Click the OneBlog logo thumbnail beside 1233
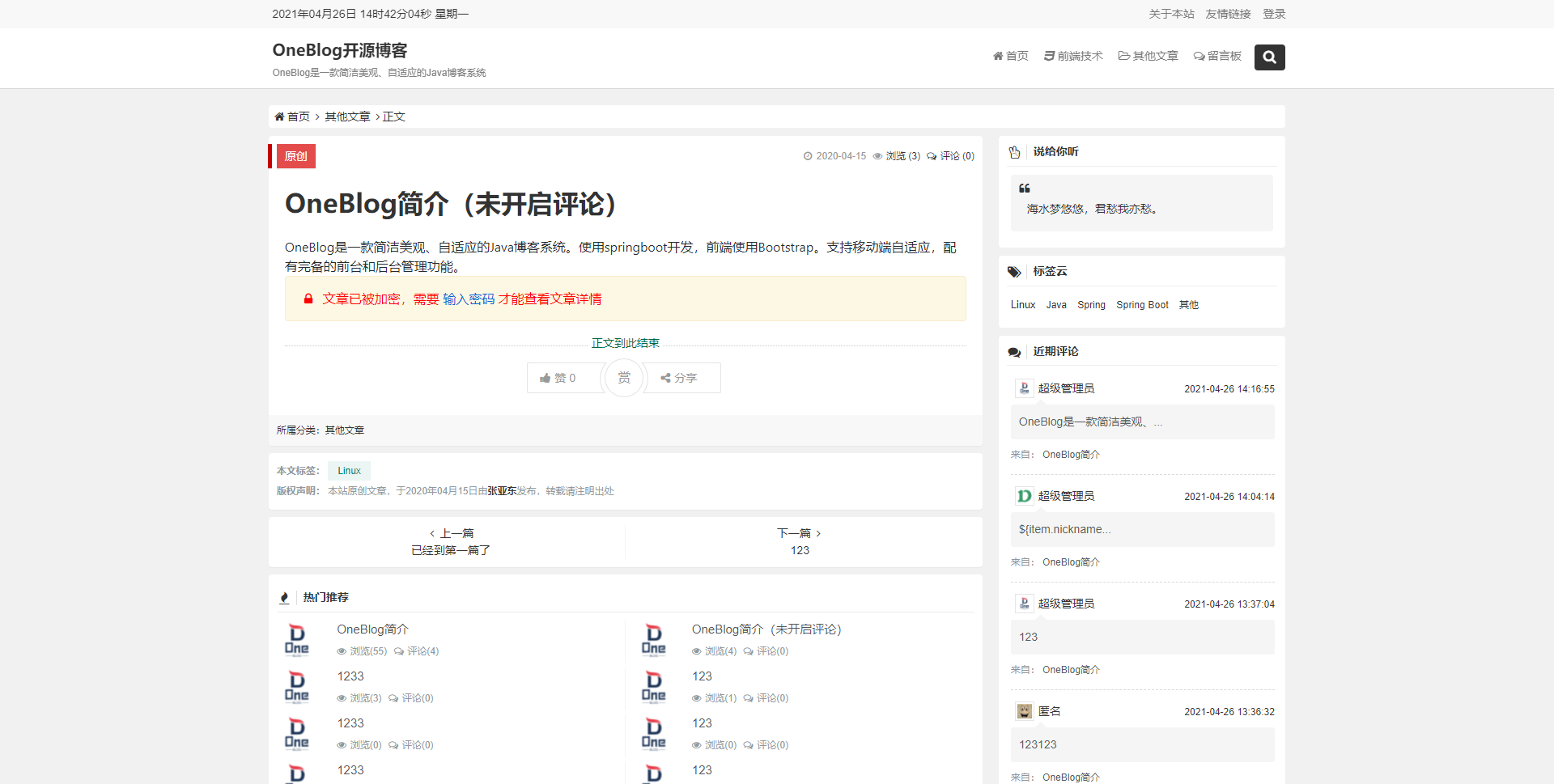The width and height of the screenshot is (1554, 784). 297,687
